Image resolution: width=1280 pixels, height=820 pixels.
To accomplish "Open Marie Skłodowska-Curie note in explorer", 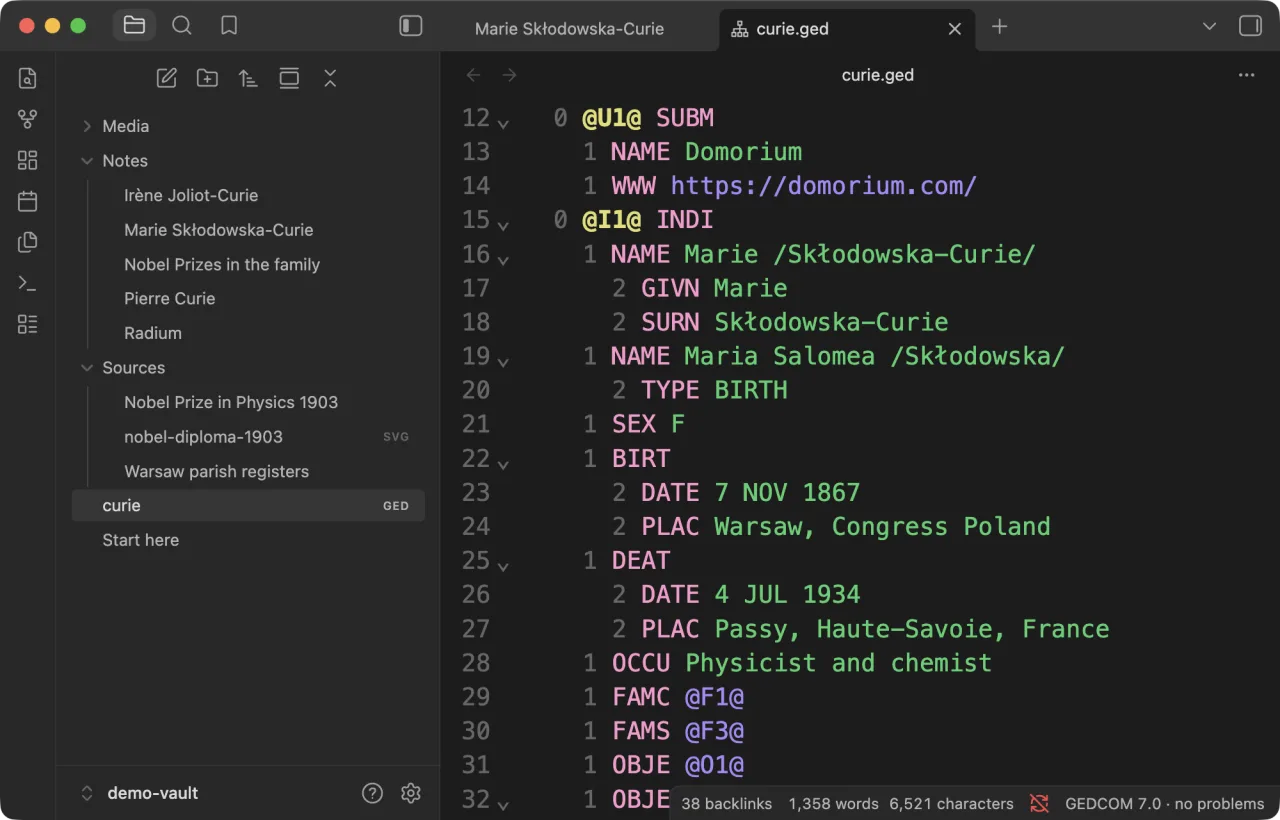I will click(x=219, y=230).
